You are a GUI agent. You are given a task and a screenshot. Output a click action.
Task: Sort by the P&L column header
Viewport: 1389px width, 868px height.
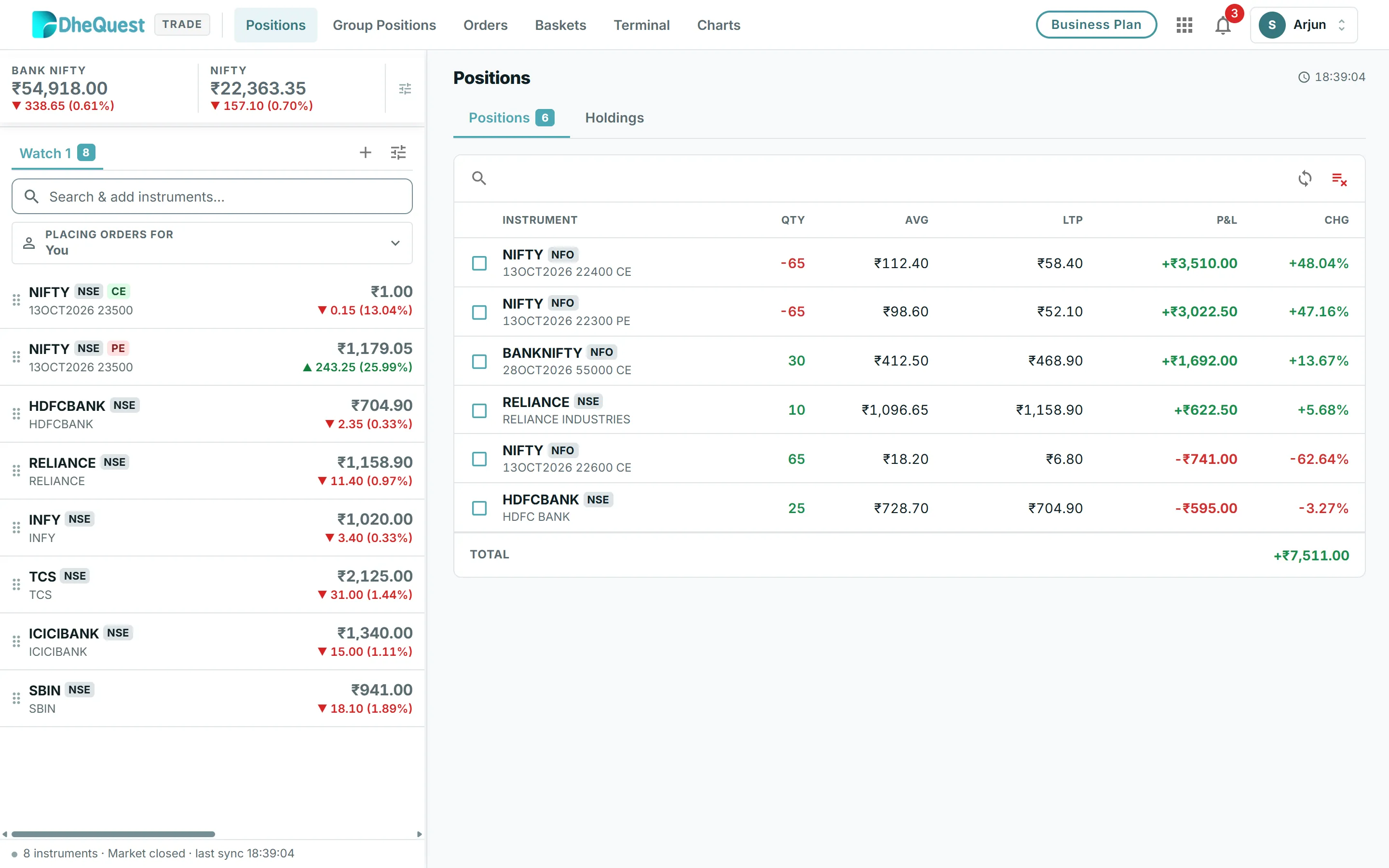click(x=1226, y=220)
